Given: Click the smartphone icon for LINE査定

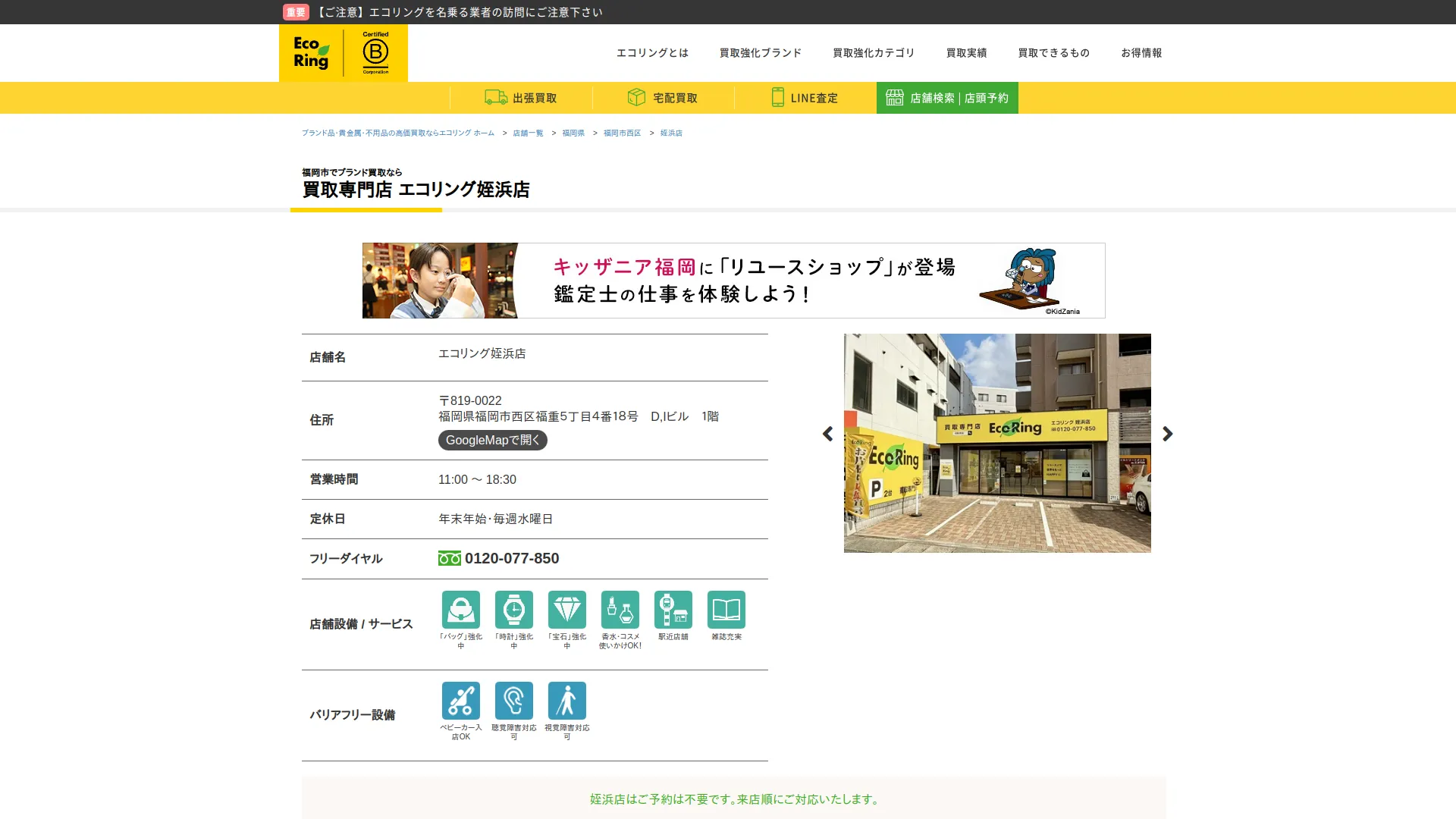Looking at the screenshot, I should [777, 98].
